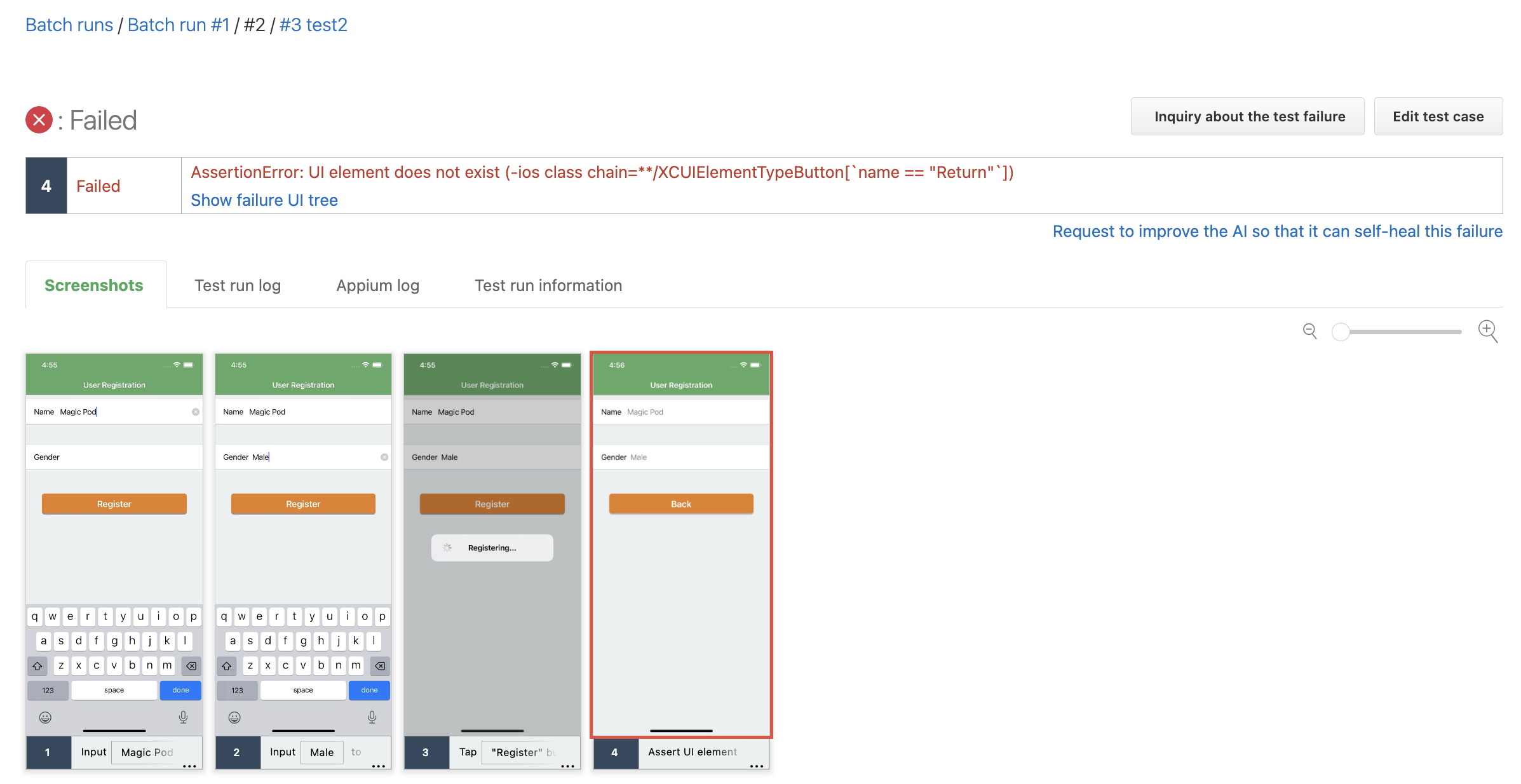This screenshot has width=1521, height=784.
Task: Open the Test run information tab
Action: pos(548,285)
